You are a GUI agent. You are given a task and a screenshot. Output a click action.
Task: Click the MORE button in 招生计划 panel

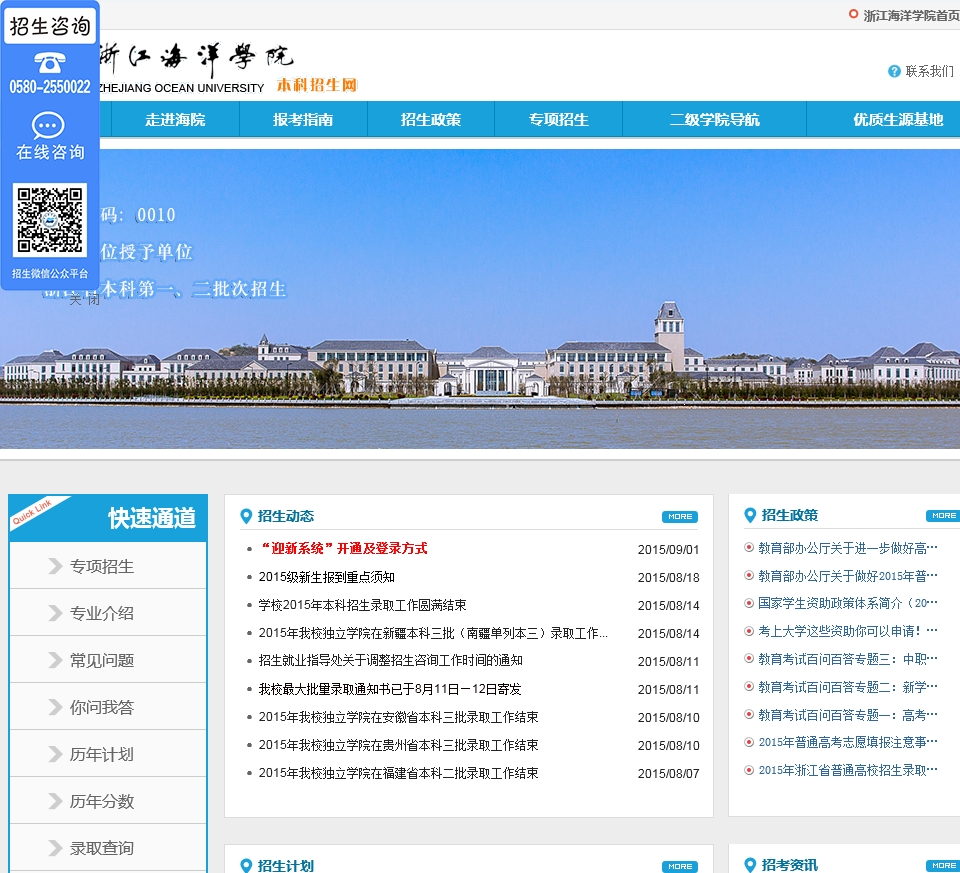click(x=679, y=866)
